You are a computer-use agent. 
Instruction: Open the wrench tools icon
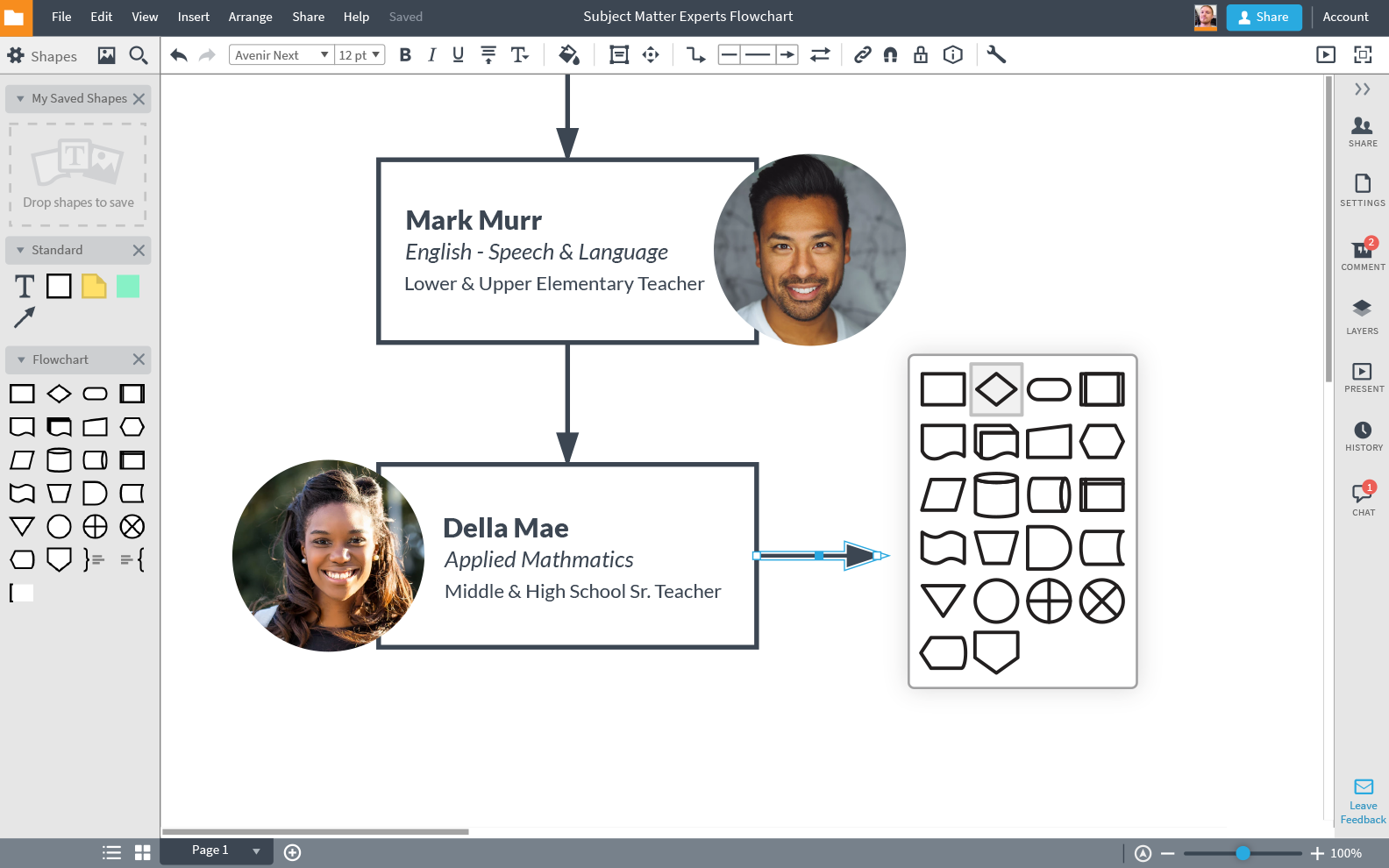tap(996, 55)
